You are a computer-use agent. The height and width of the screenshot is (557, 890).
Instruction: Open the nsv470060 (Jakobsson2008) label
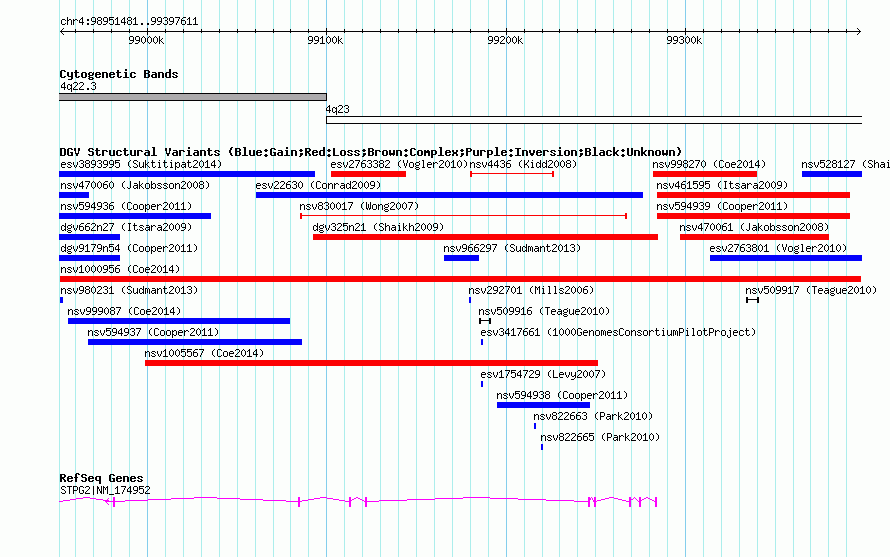[135, 185]
